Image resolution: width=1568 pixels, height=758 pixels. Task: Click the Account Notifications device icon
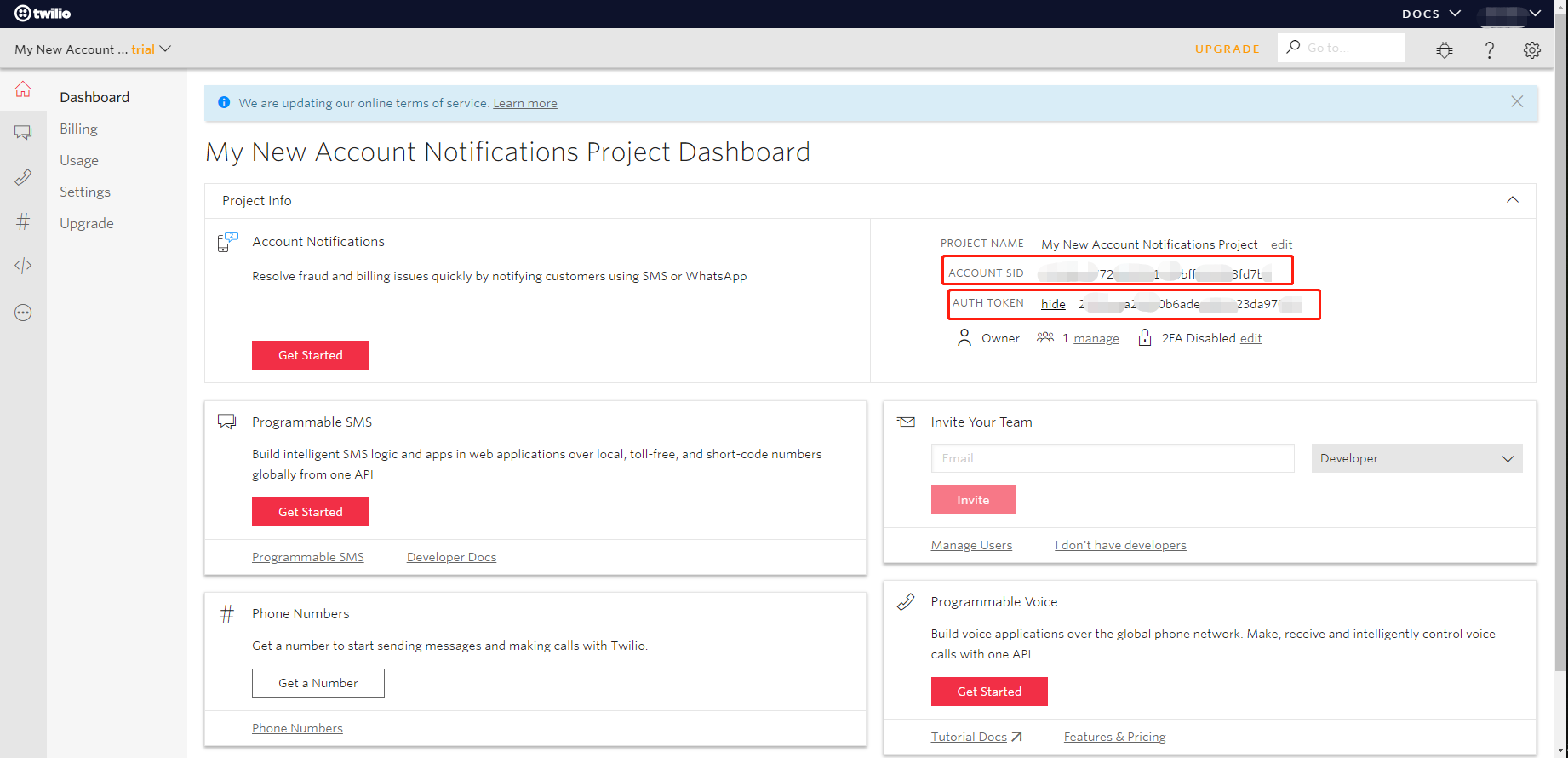[227, 242]
